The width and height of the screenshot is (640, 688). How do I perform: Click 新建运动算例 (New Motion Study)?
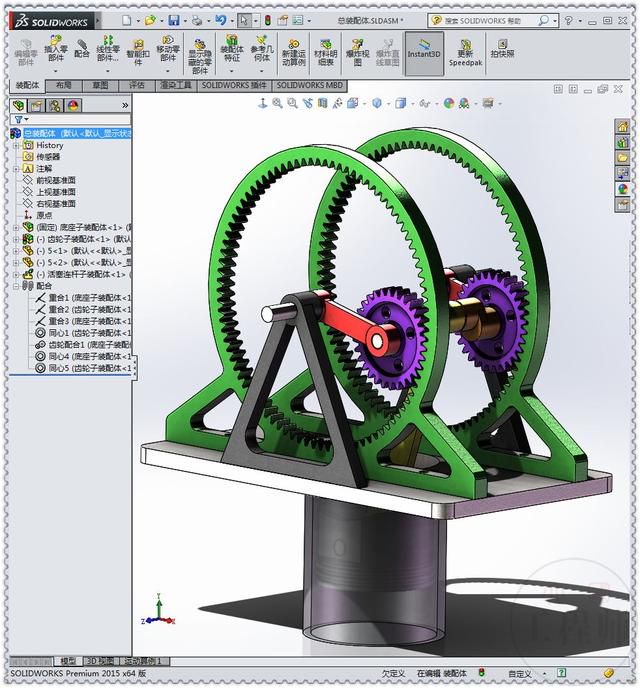point(293,52)
